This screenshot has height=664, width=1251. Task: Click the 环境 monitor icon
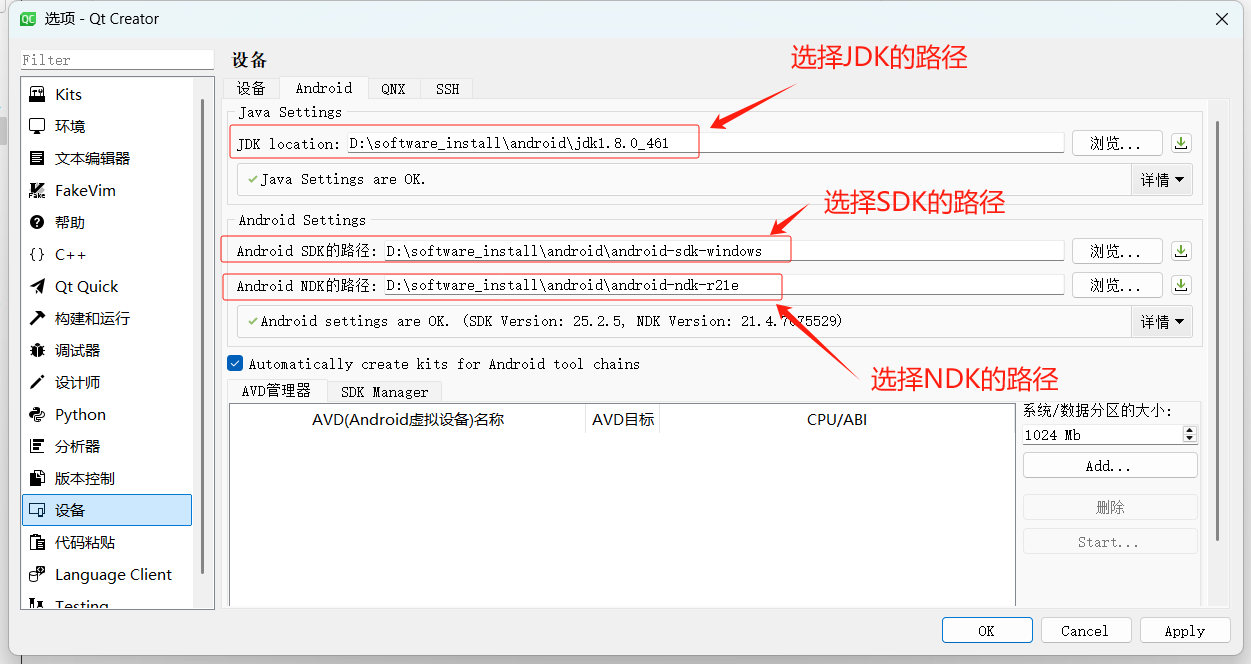coord(37,126)
